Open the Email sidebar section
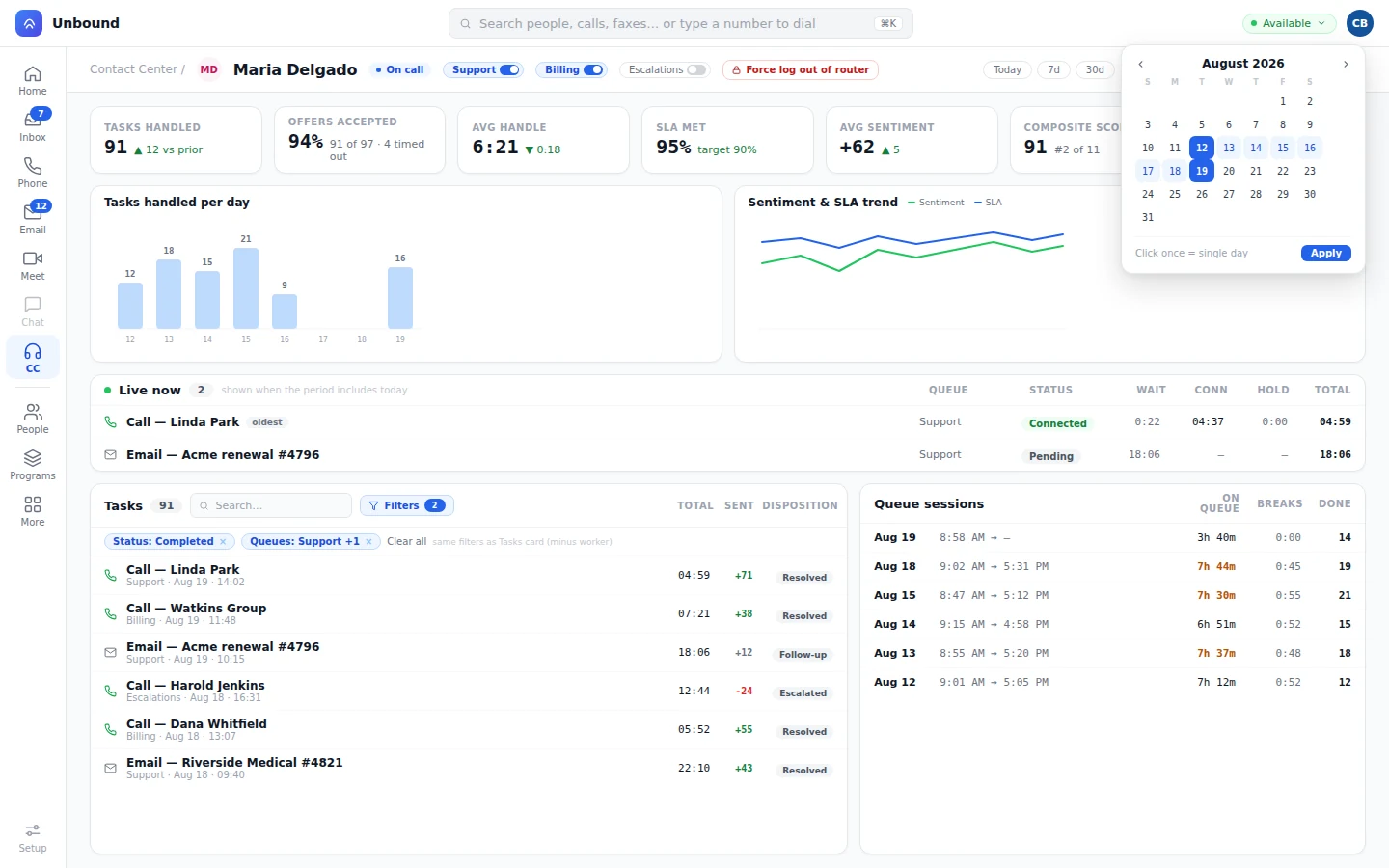The width and height of the screenshot is (1389, 868). click(33, 219)
